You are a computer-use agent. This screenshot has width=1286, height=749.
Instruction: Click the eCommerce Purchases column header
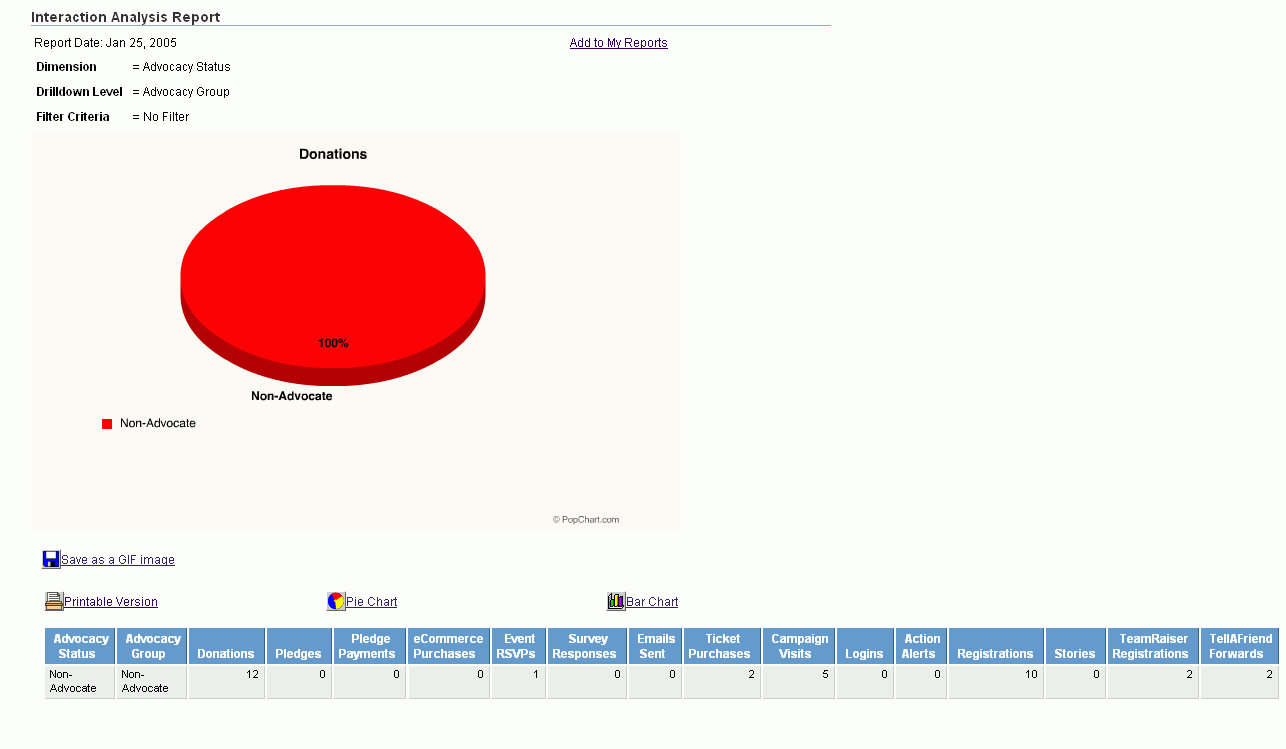(x=449, y=646)
